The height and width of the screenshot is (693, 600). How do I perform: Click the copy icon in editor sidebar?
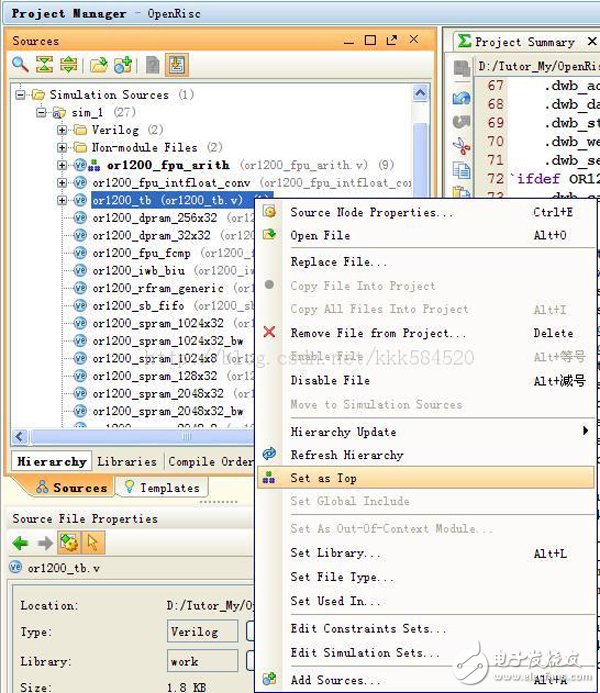(x=461, y=170)
